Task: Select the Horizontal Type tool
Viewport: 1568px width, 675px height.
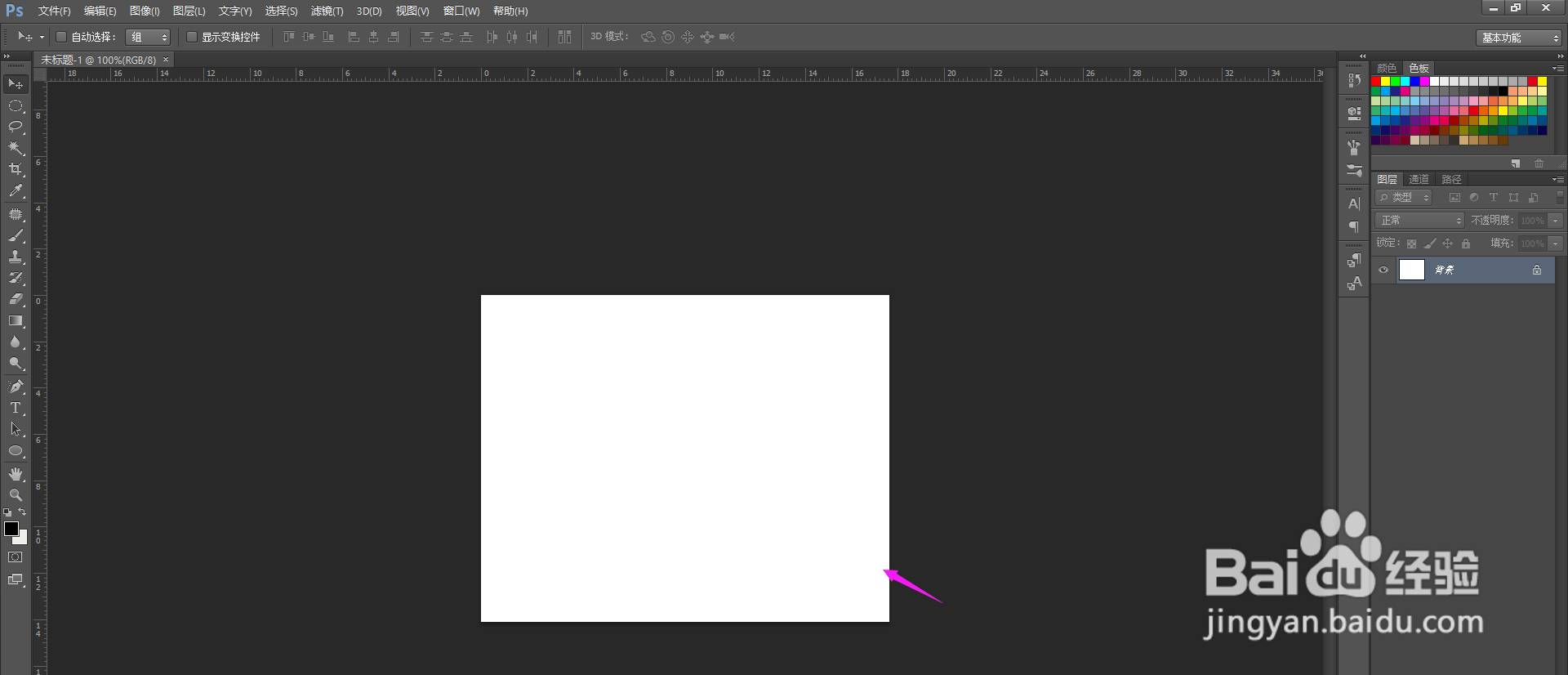Action: (x=16, y=408)
